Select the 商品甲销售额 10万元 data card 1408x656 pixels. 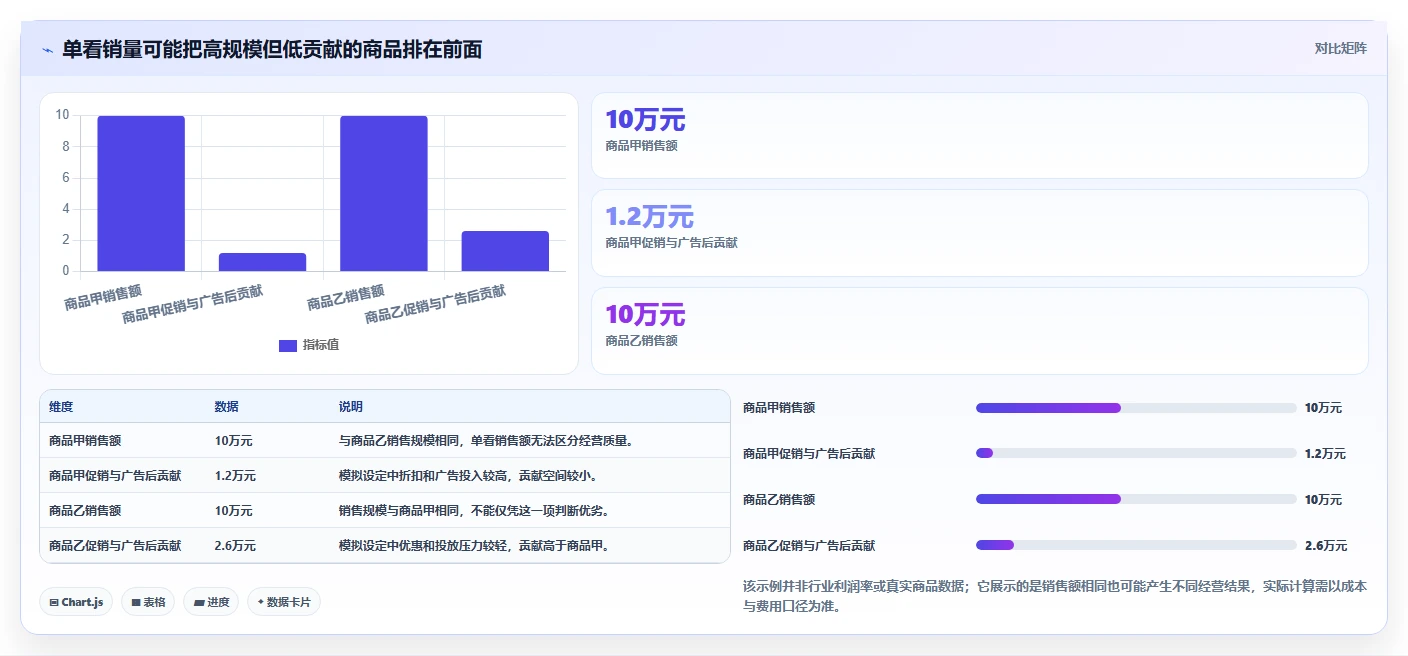pos(979,135)
